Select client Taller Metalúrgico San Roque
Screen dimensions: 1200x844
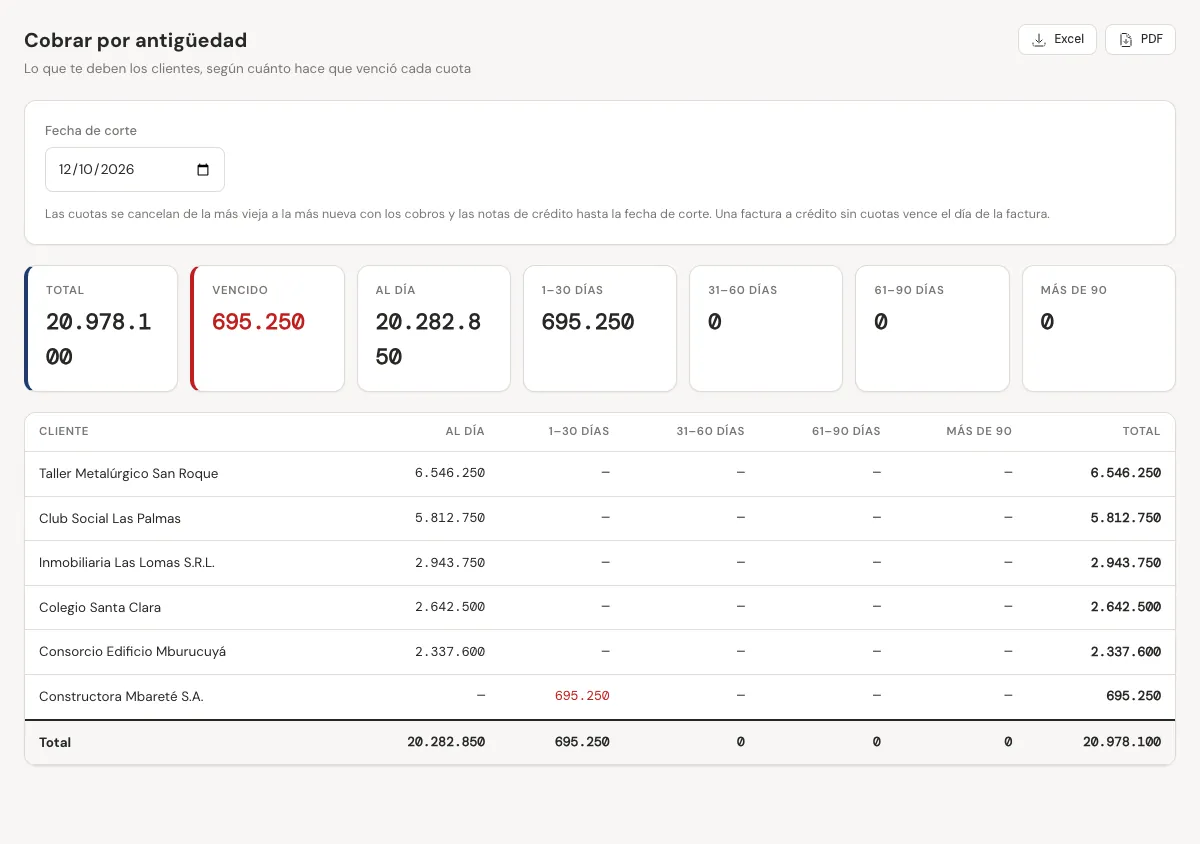(129, 474)
